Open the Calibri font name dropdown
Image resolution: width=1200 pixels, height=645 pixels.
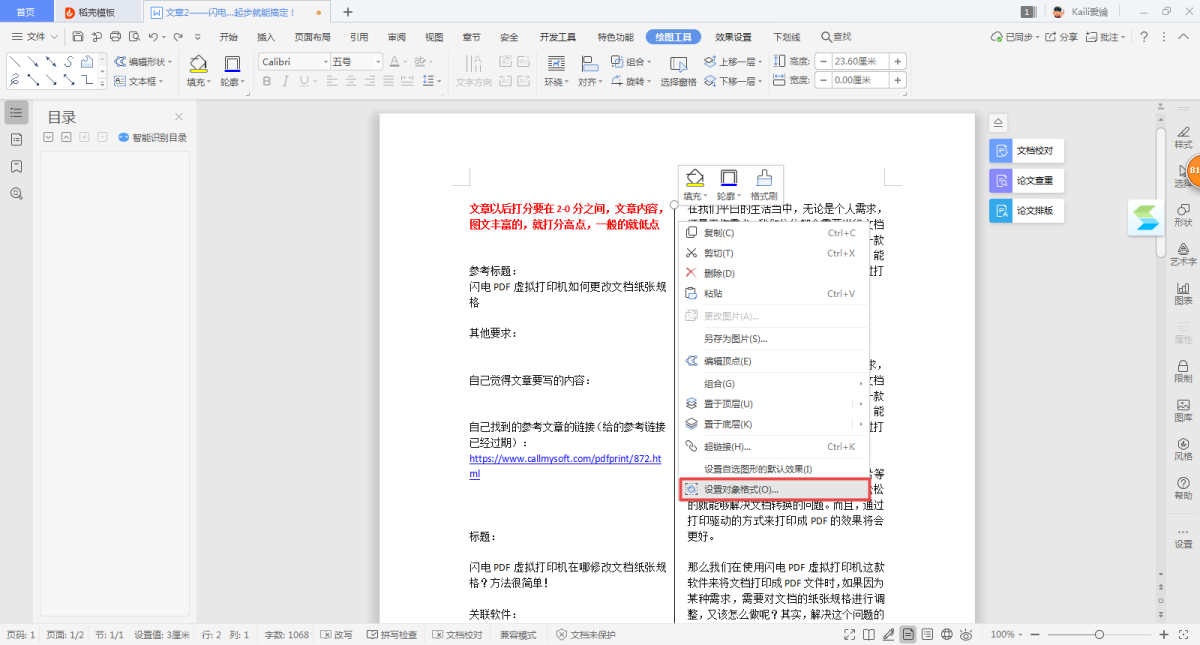click(325, 62)
